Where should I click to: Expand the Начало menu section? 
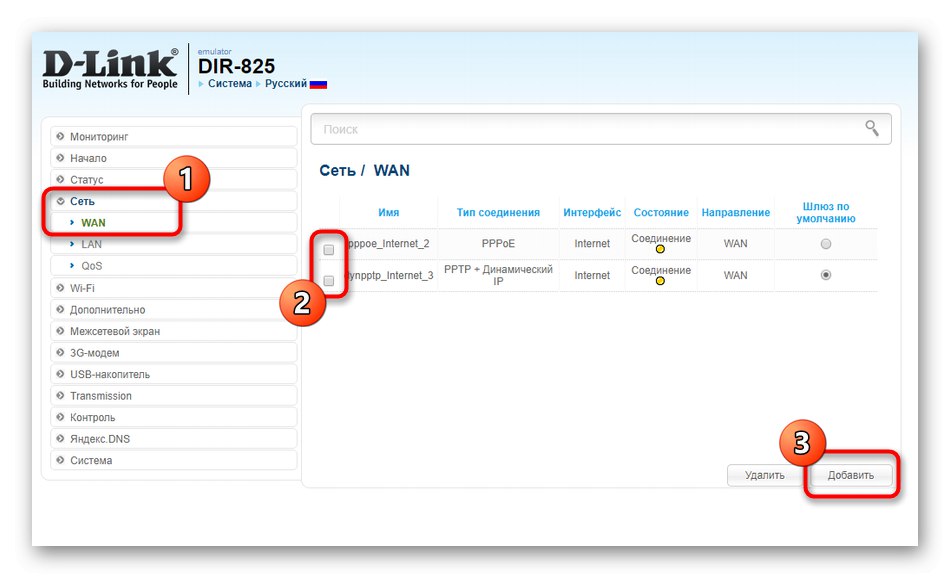click(174, 158)
